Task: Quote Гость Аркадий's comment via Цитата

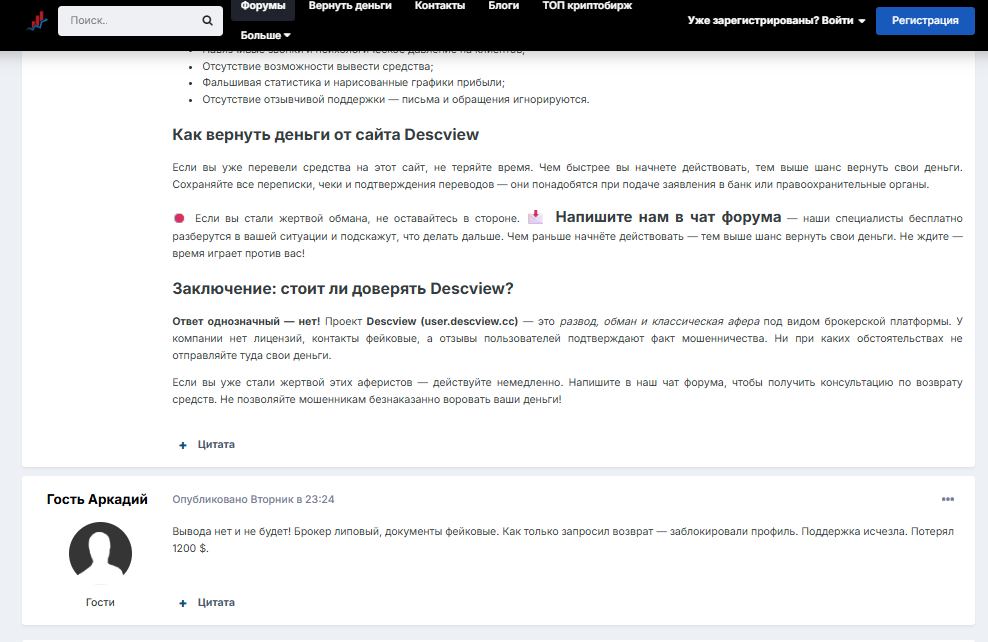Action: pyautogui.click(x=207, y=602)
